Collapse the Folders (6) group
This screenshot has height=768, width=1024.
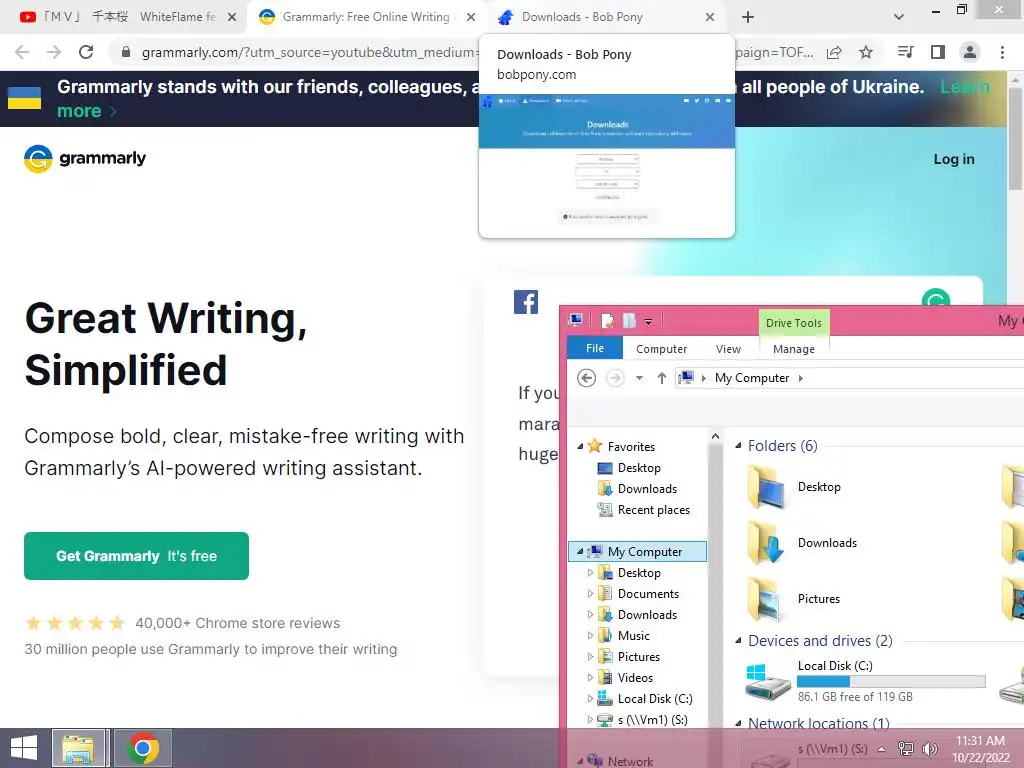[738, 445]
